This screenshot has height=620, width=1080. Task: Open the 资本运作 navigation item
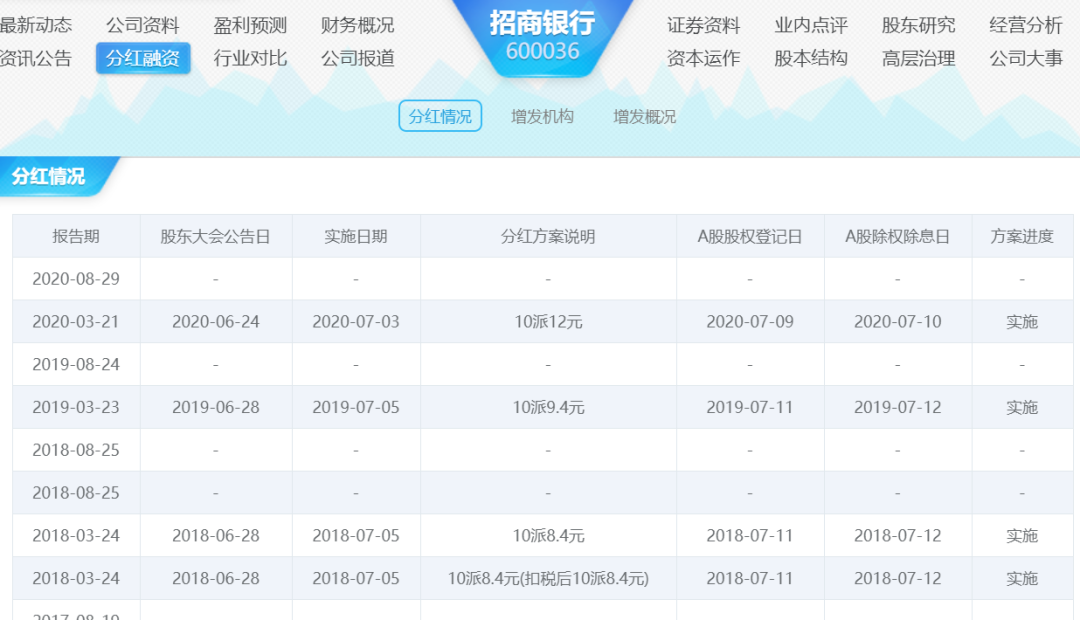coord(703,59)
